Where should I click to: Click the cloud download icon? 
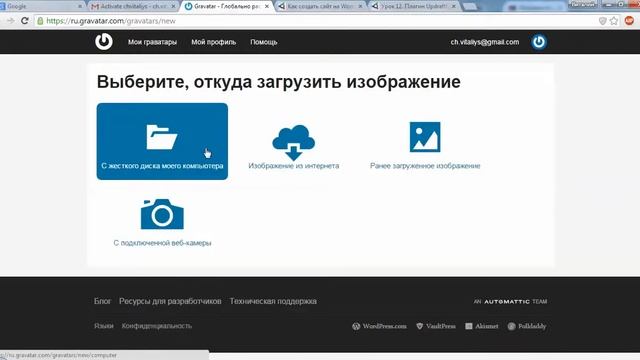tap(293, 142)
